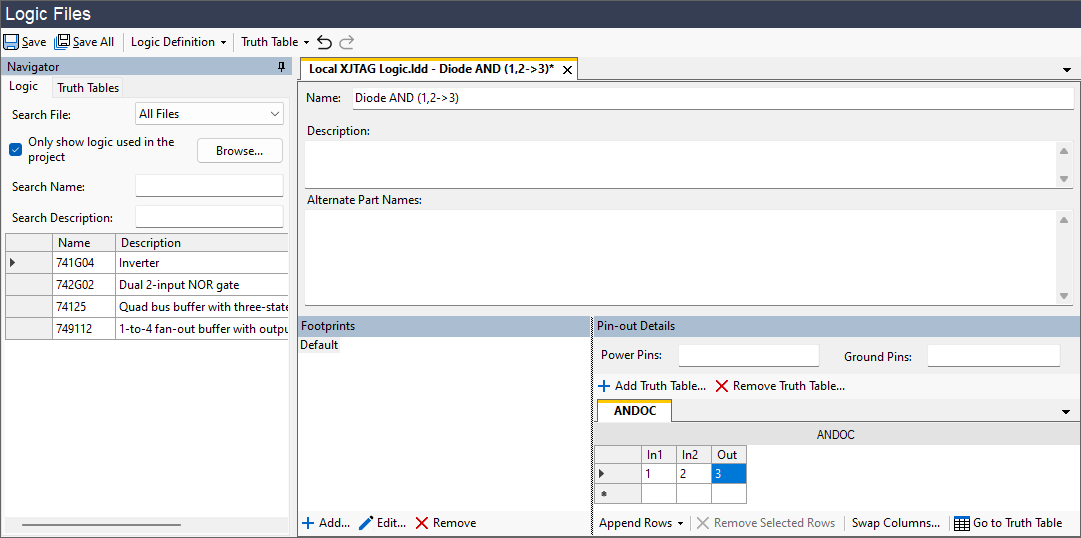Viewport: 1081px width, 538px height.
Task: Expand the Logic Definition menu
Action: point(178,42)
